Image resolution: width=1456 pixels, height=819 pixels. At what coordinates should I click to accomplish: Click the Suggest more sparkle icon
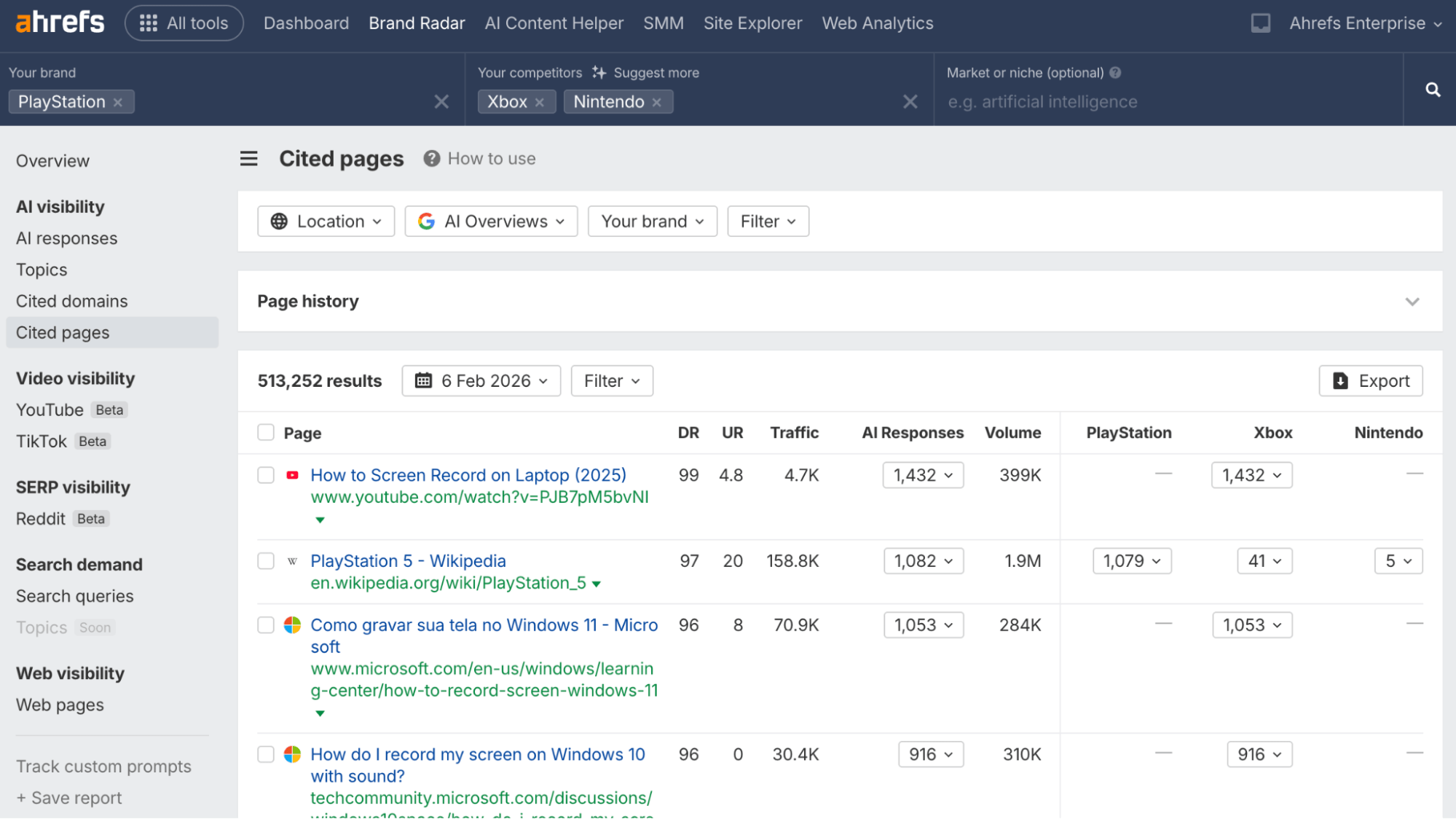(599, 72)
